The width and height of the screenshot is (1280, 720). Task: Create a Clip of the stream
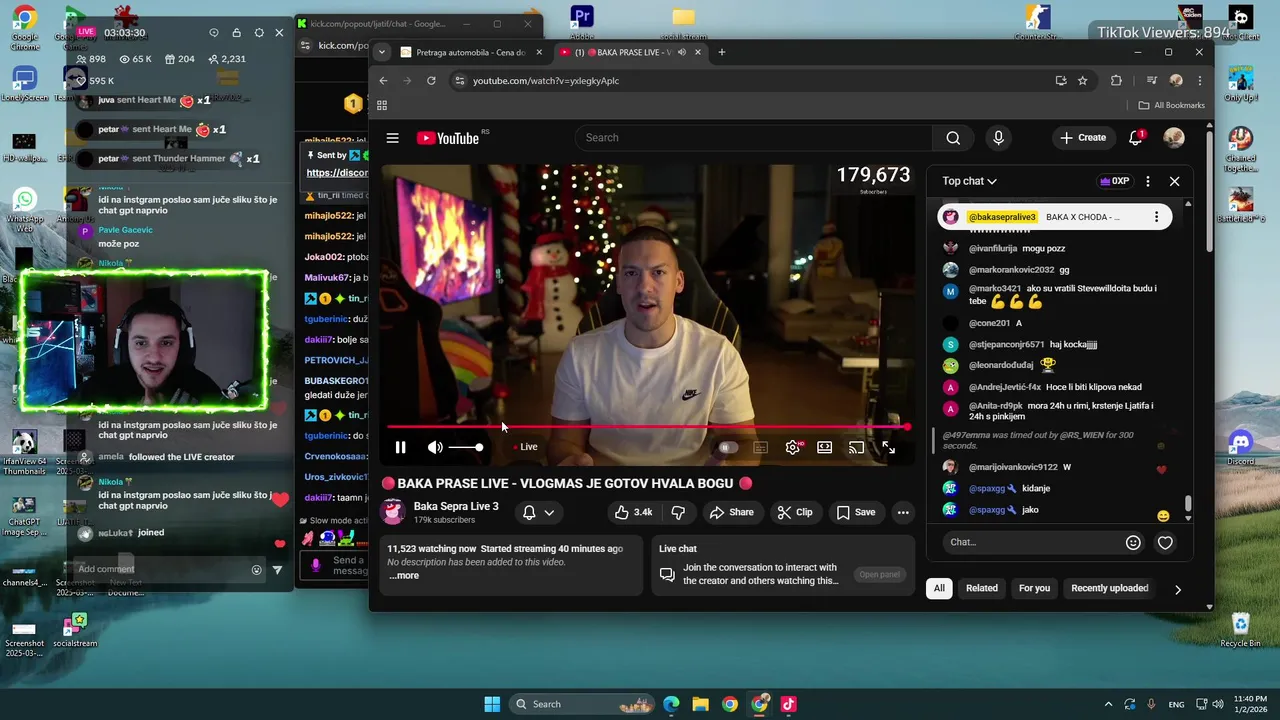[x=795, y=512]
